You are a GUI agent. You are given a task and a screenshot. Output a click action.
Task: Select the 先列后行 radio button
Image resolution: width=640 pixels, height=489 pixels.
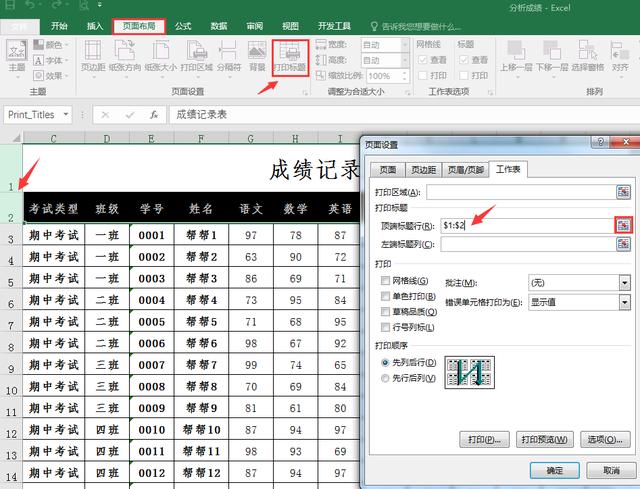coord(384,362)
